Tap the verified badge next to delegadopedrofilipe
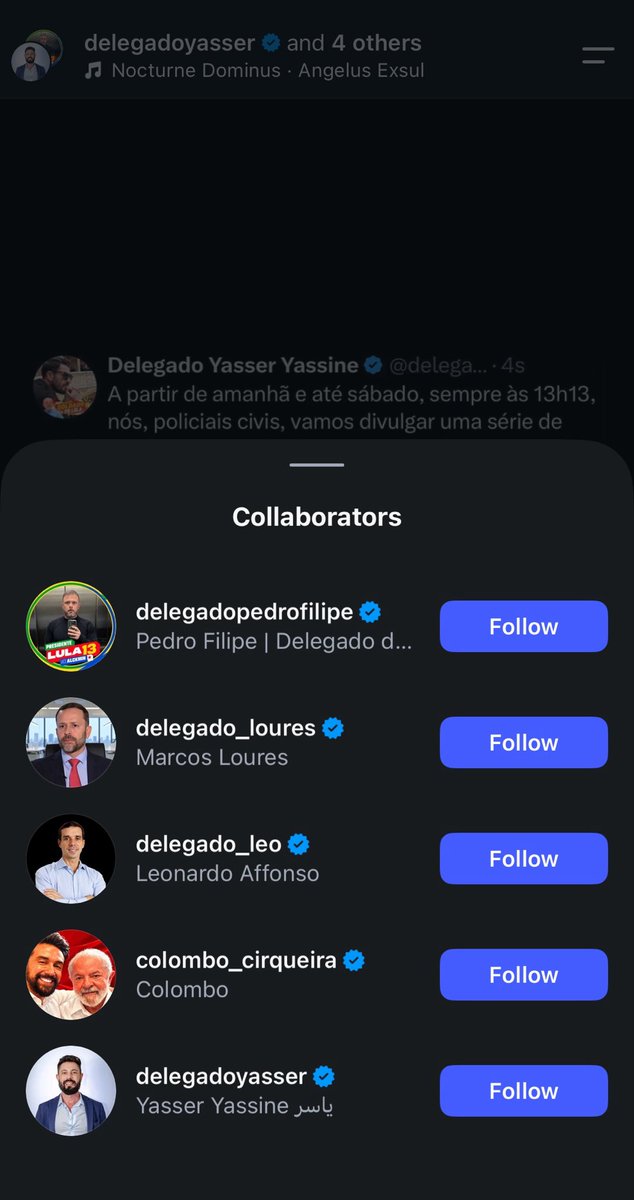Image resolution: width=634 pixels, height=1200 pixels. coord(370,612)
